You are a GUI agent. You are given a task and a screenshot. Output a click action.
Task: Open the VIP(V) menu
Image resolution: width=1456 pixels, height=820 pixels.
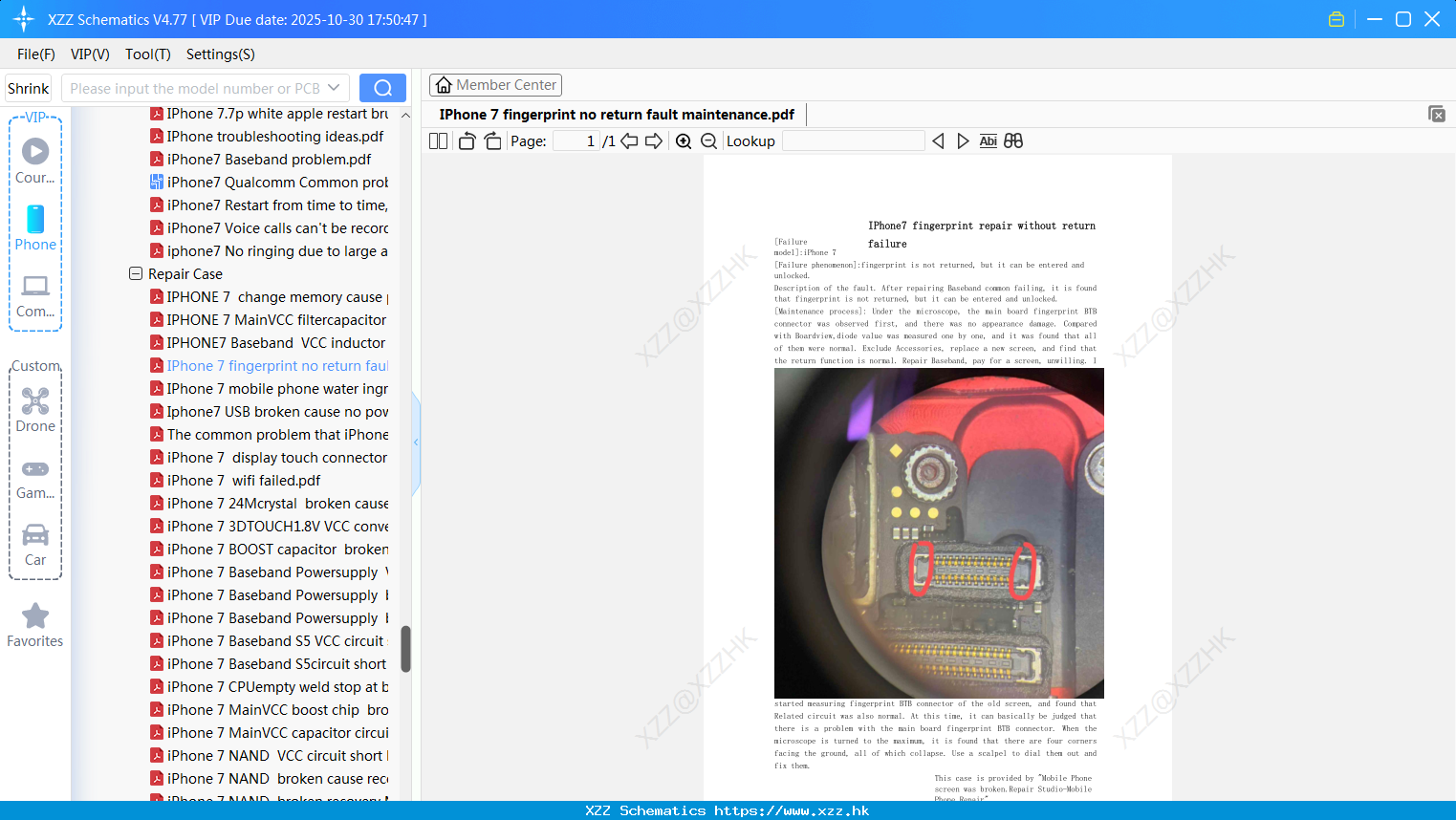90,54
